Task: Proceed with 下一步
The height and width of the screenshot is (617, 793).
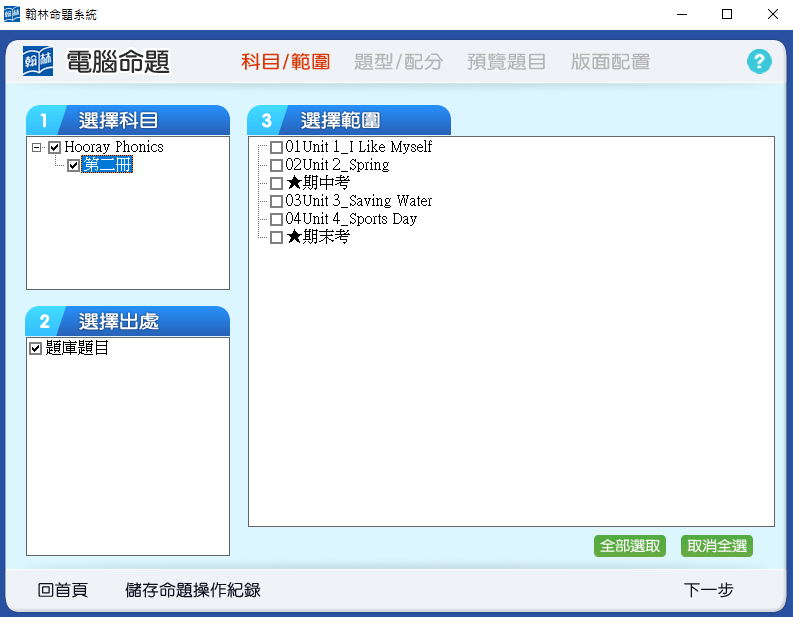Action: (708, 590)
